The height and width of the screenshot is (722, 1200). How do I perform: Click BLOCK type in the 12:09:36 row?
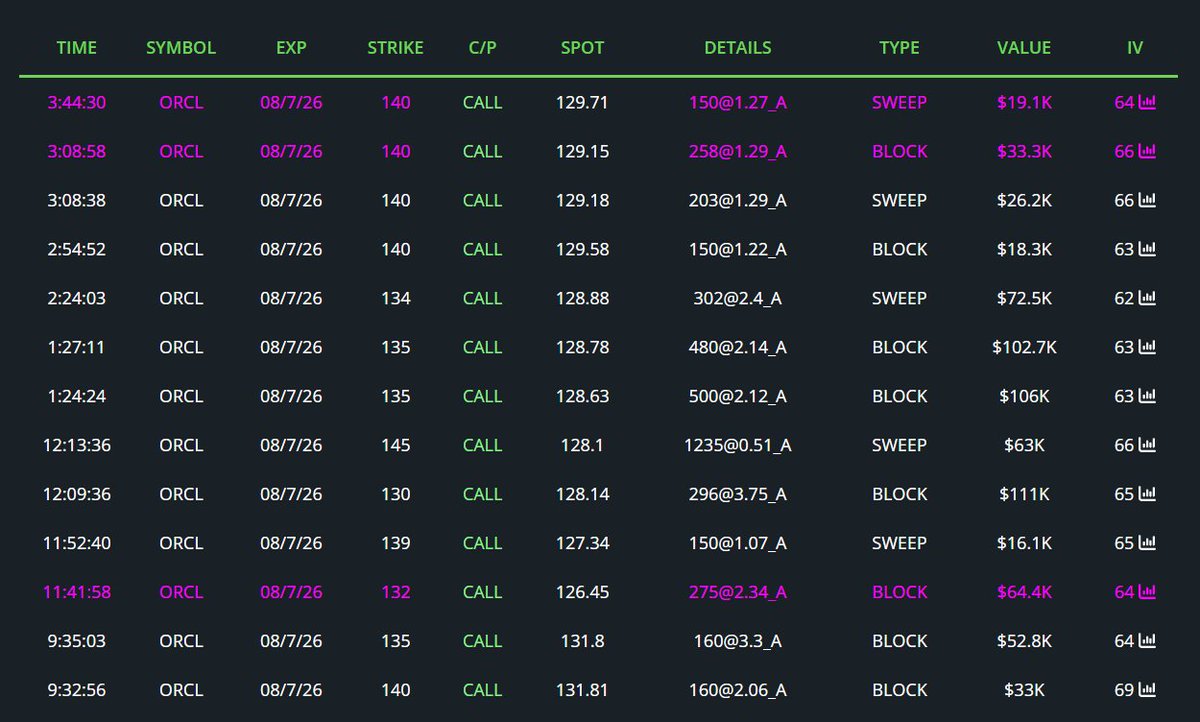tap(899, 494)
